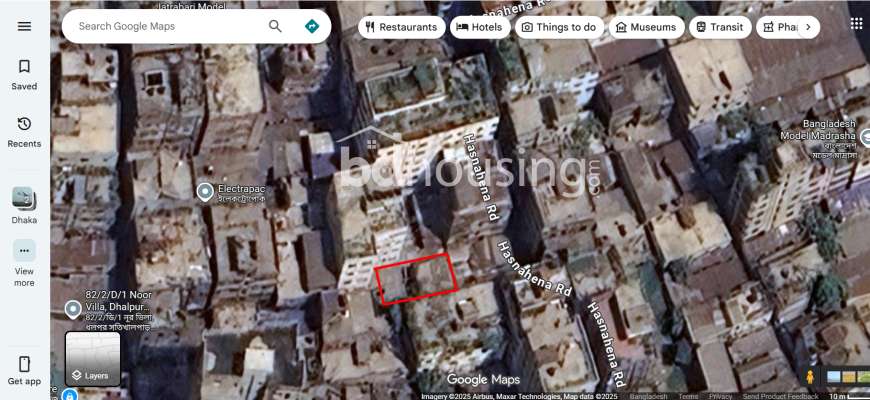This screenshot has width=870, height=400.
Task: Select the Transit category chip
Action: click(x=720, y=27)
